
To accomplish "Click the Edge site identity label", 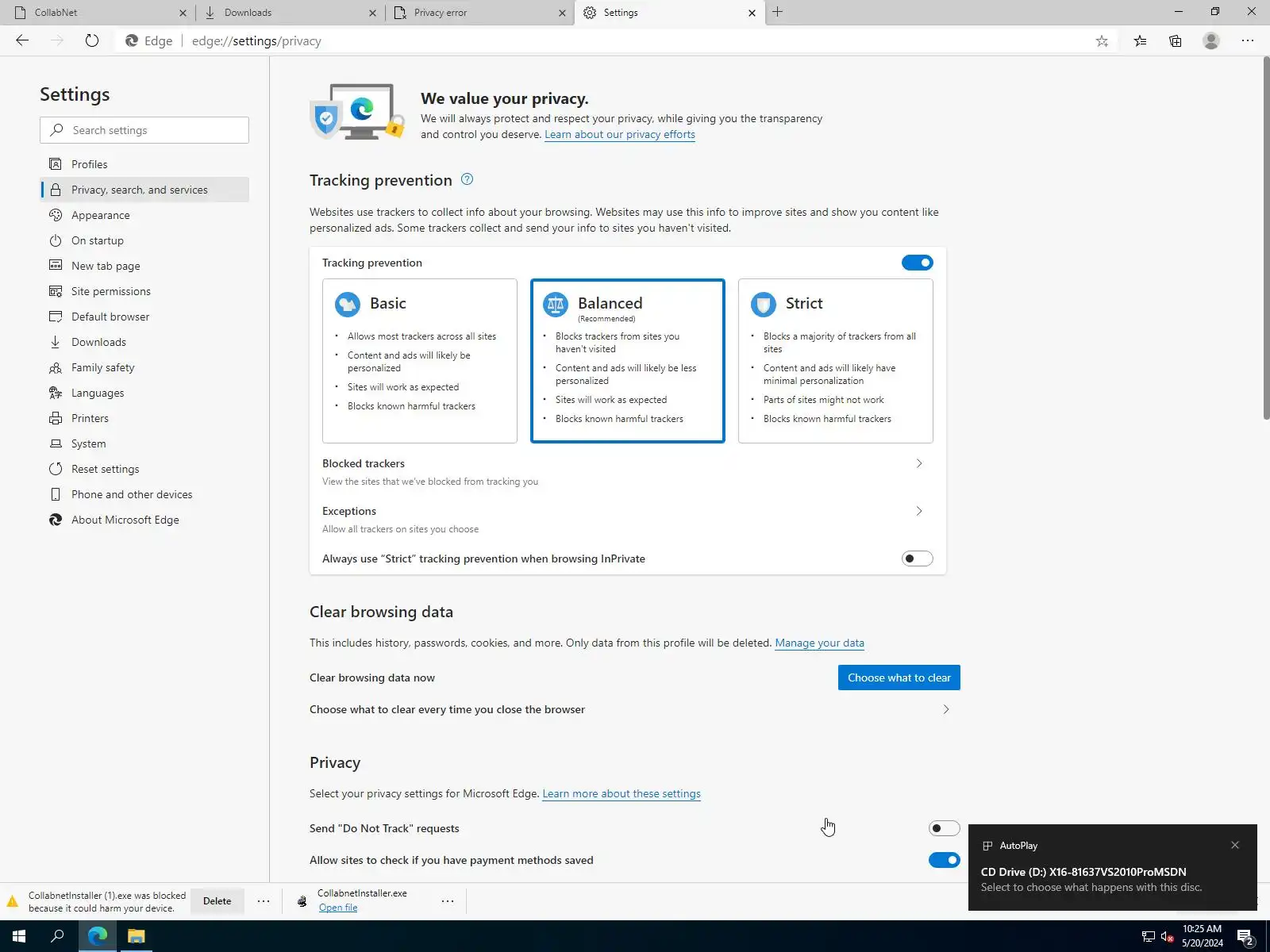I will pos(149,41).
